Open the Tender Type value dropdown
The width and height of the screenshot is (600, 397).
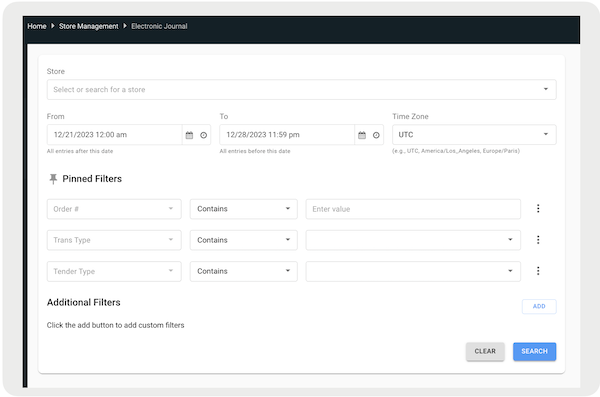point(413,271)
